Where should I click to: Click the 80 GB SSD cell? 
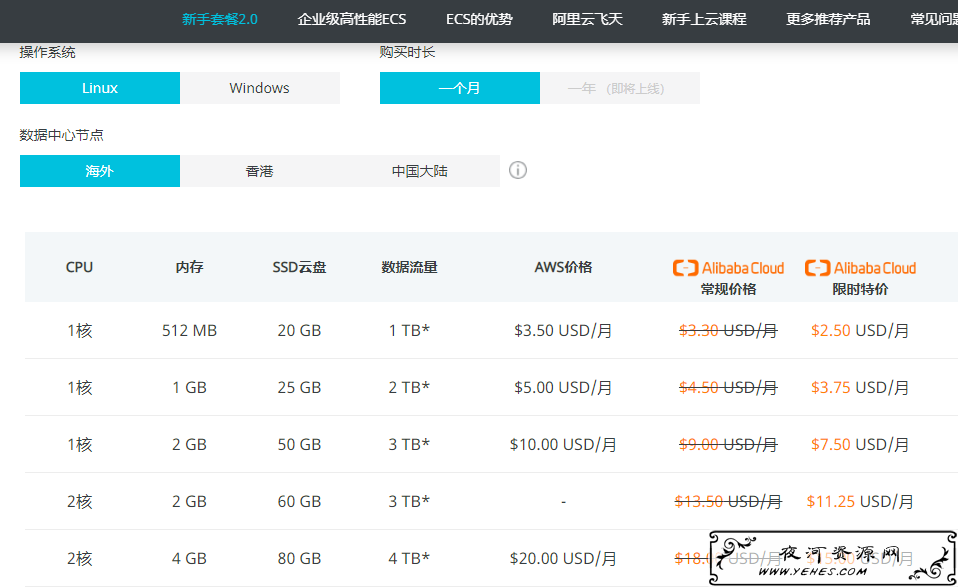point(299,558)
